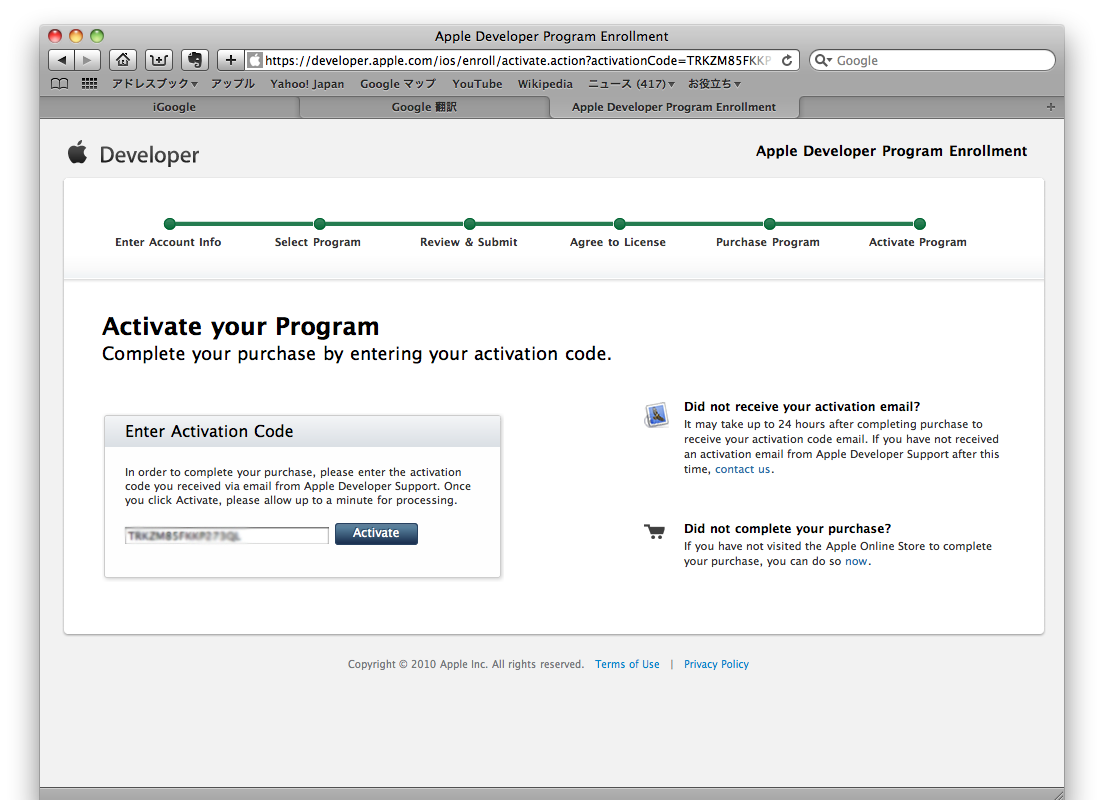The image size is (1104, 800).
Task: Go to the Home page icon
Action: [122, 60]
